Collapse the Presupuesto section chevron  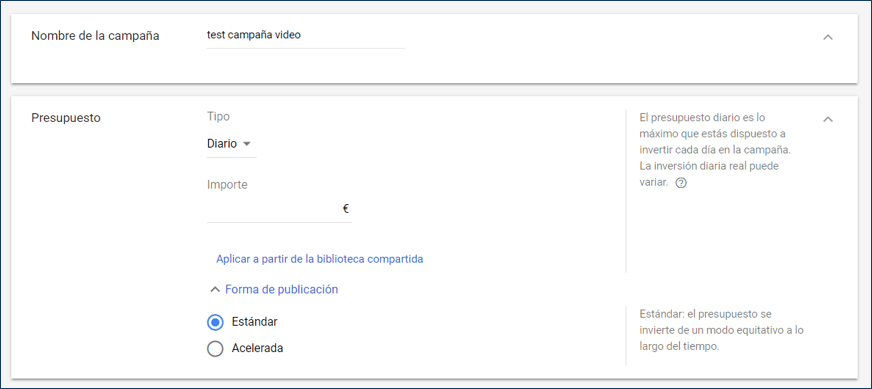pyautogui.click(x=828, y=119)
